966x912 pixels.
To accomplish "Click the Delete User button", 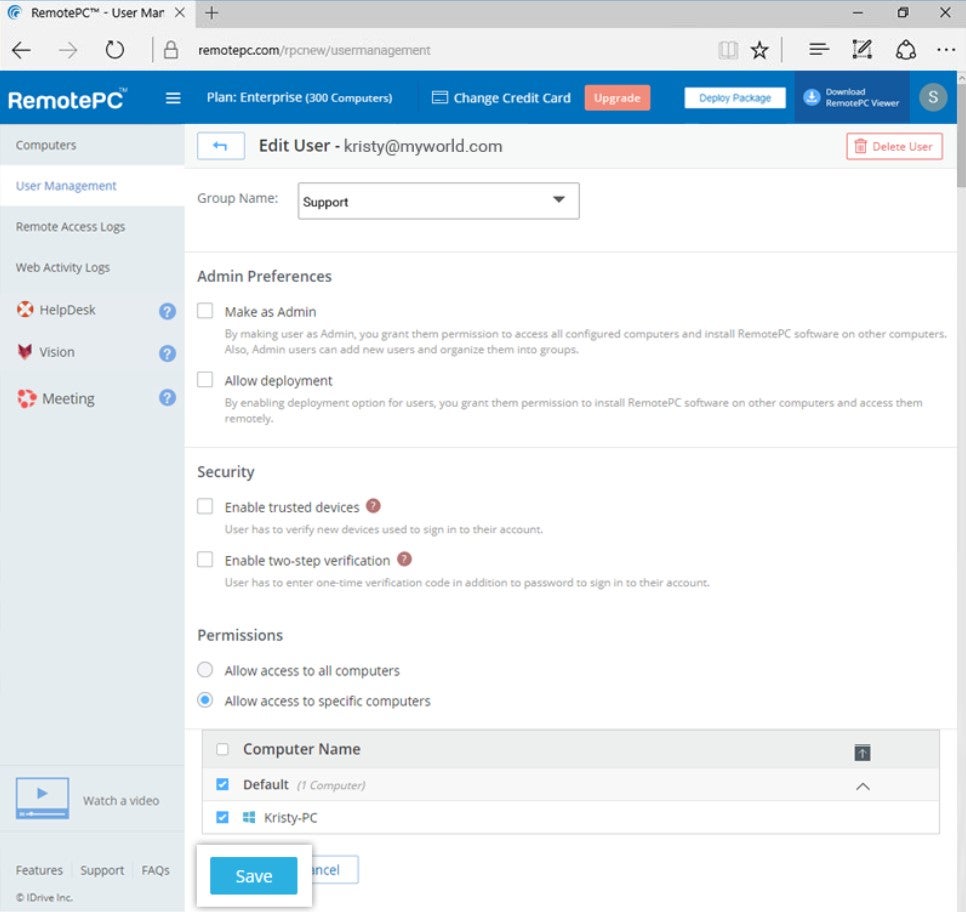I will pyautogui.click(x=894, y=147).
